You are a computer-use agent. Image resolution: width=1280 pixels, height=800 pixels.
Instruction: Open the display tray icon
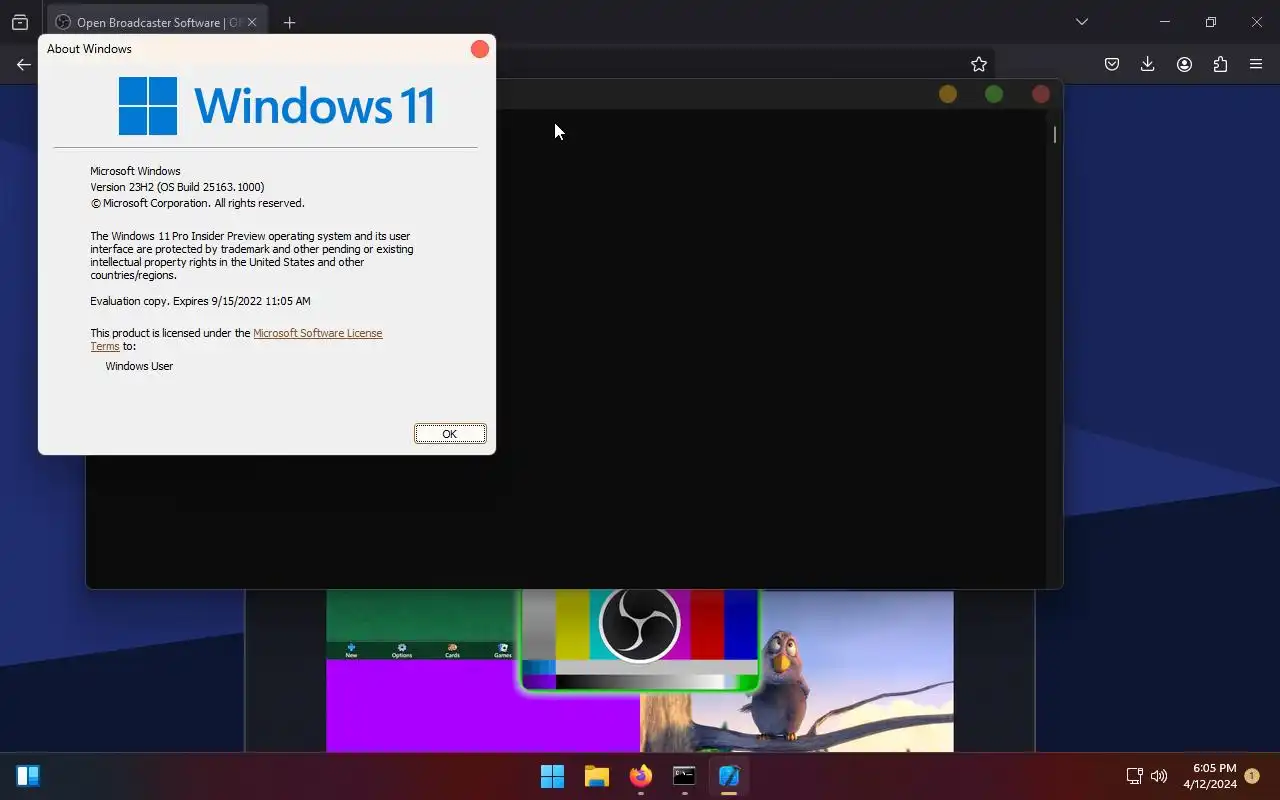click(x=1134, y=776)
